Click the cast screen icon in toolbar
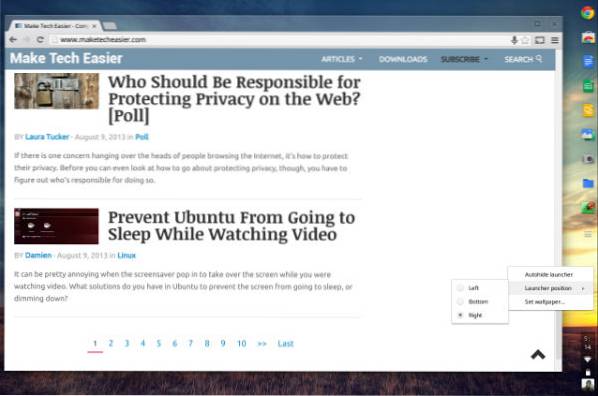598x396 pixels. tap(540, 40)
